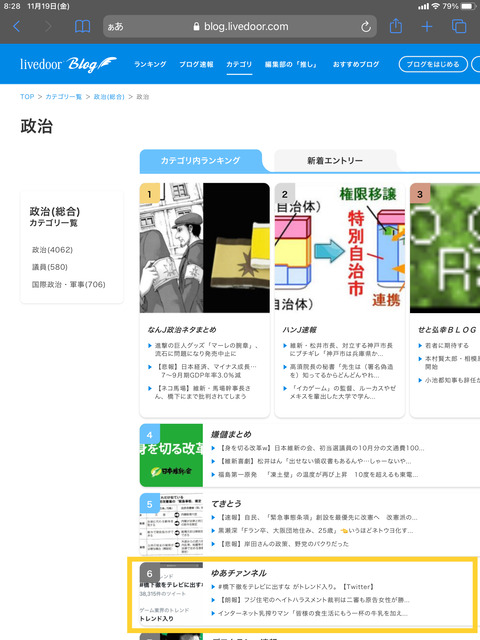Open rank 5 table document thumbnail
The width and height of the screenshot is (480, 640).
click(x=171, y=524)
